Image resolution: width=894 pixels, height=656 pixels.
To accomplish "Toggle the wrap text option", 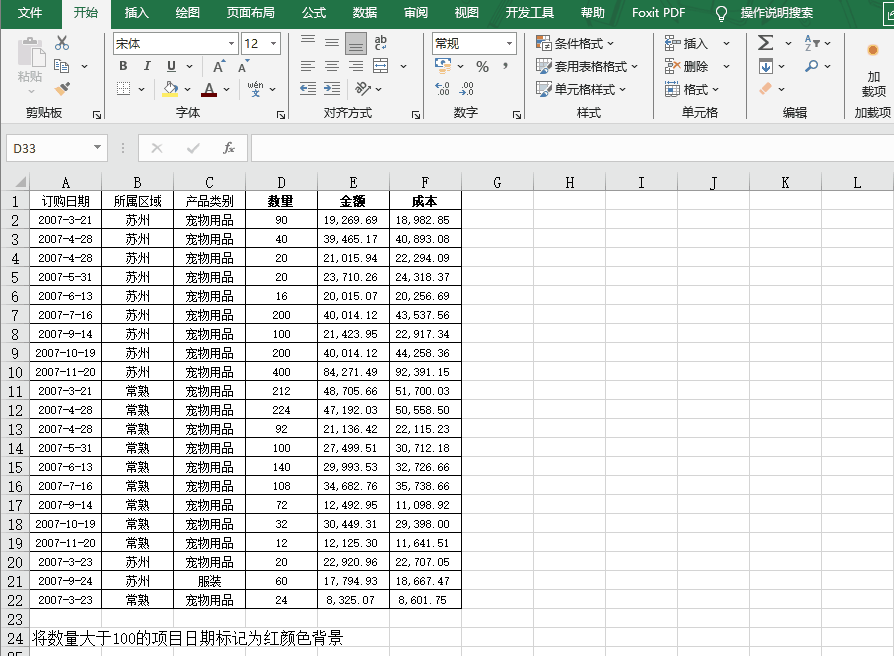I will [380, 43].
